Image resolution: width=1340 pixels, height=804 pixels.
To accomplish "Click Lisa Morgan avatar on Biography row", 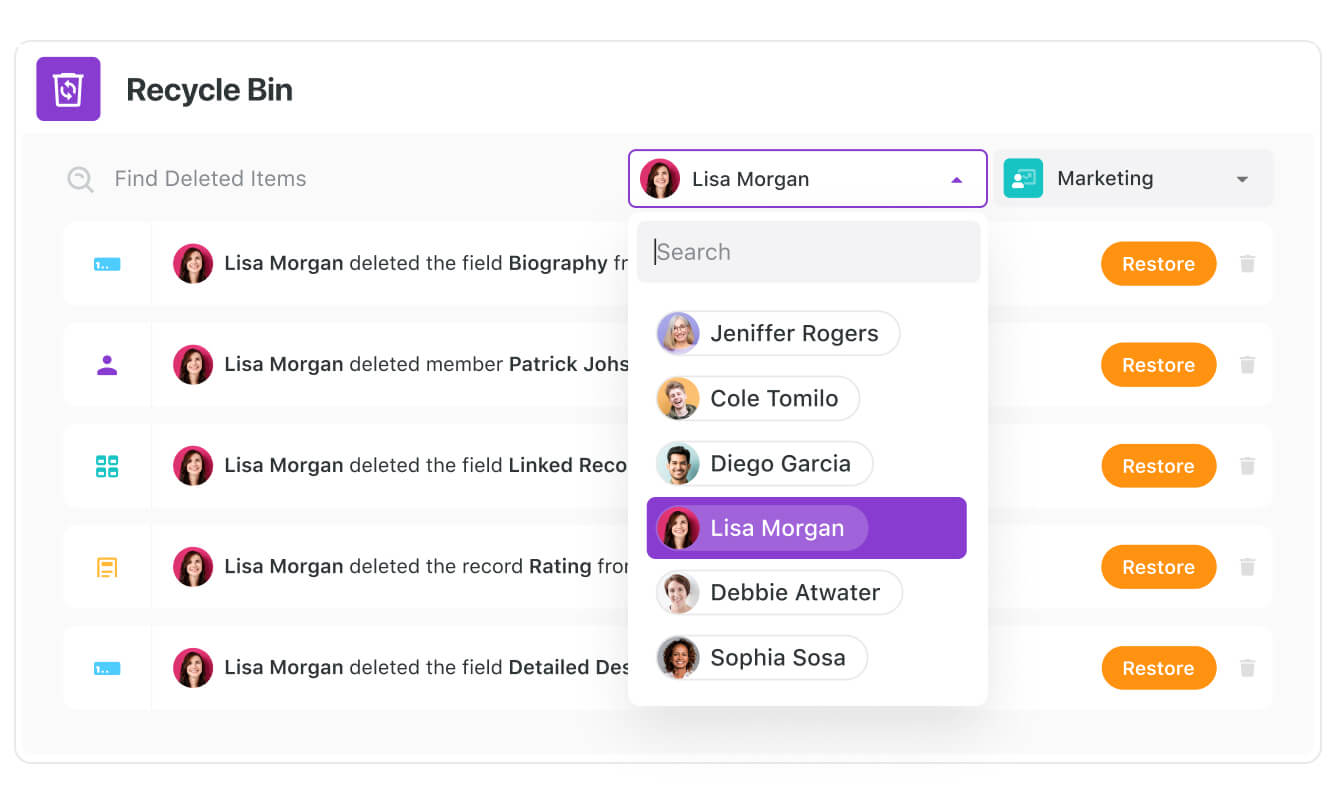I will [x=193, y=264].
